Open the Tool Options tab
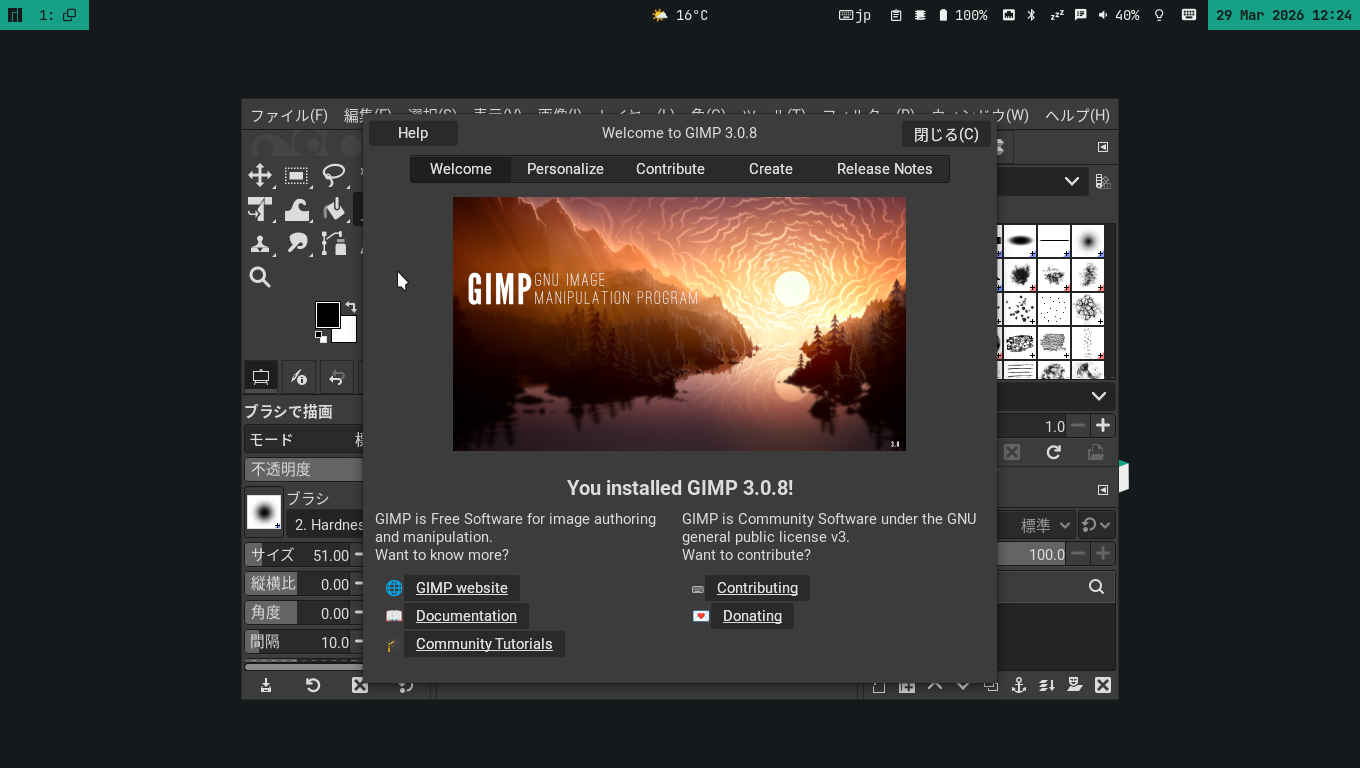1360x768 pixels. click(x=261, y=377)
